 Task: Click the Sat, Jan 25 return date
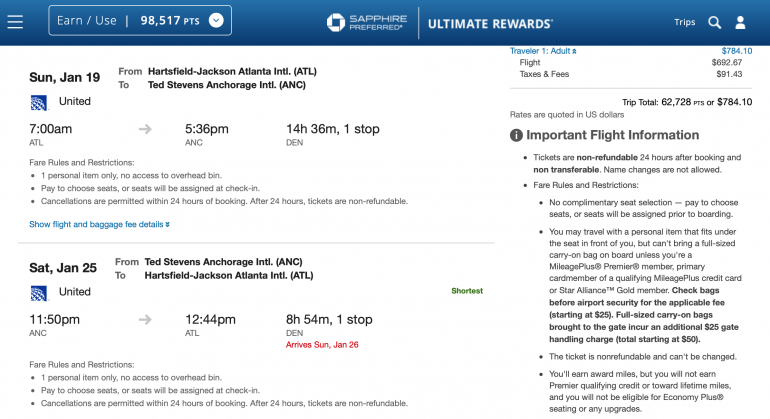[x=63, y=267]
